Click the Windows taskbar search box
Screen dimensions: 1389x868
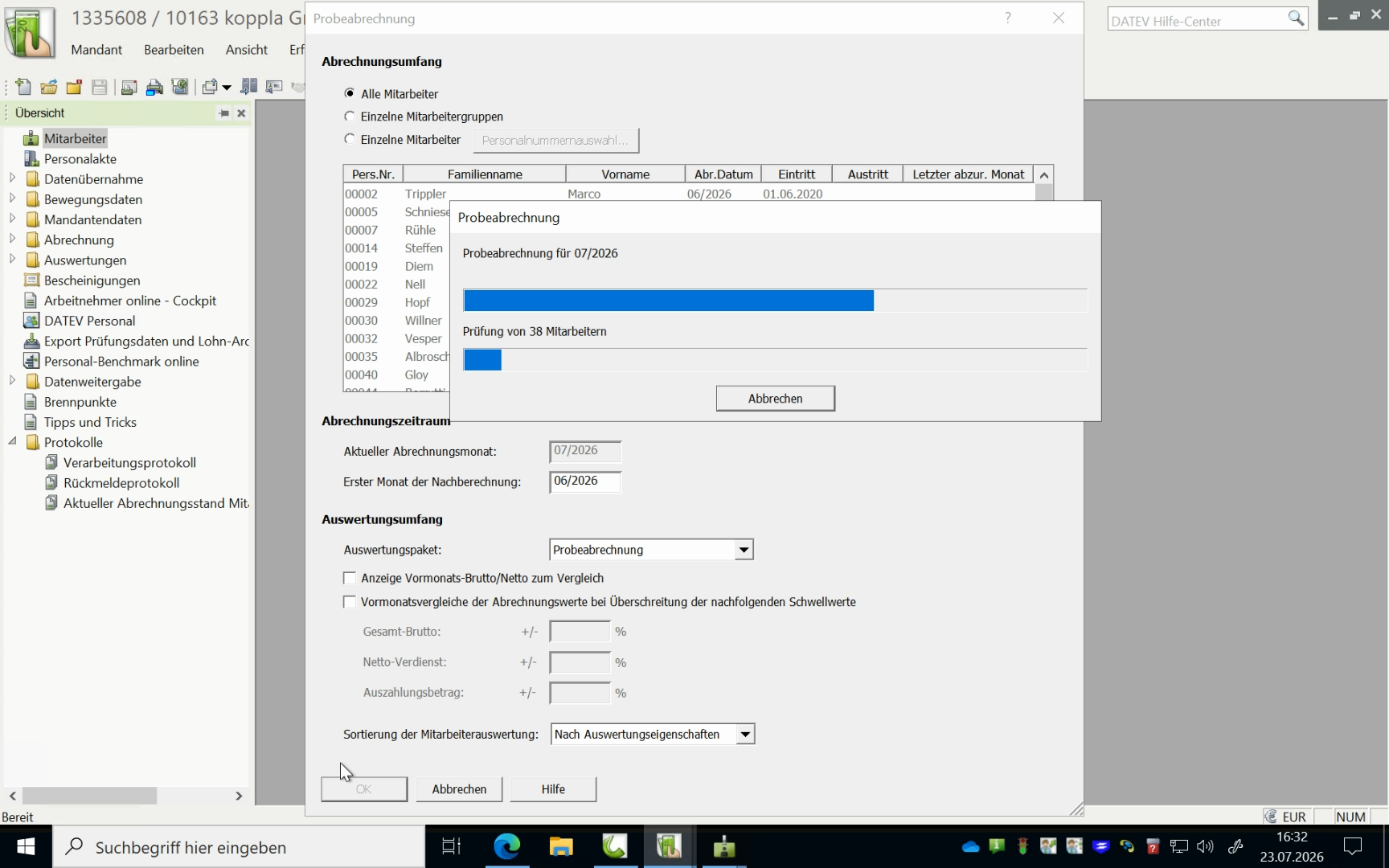(239, 847)
